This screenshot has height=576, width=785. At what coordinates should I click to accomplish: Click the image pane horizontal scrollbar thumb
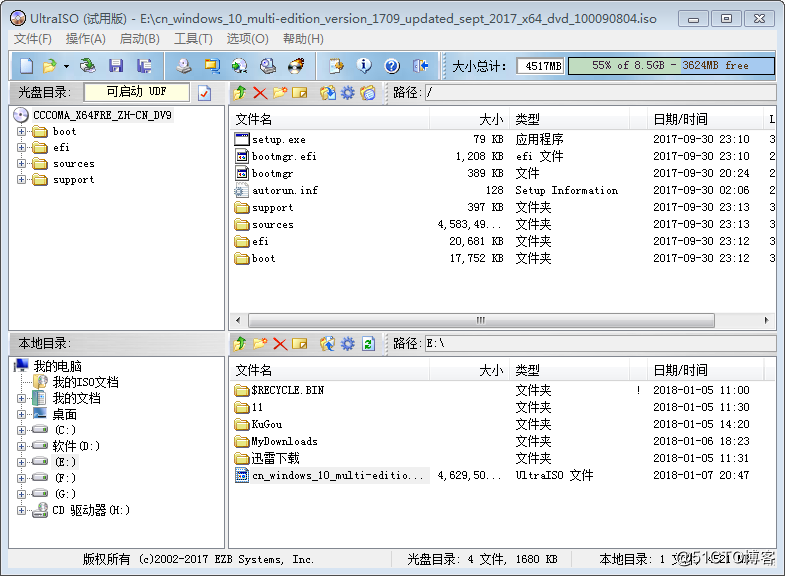point(481,320)
